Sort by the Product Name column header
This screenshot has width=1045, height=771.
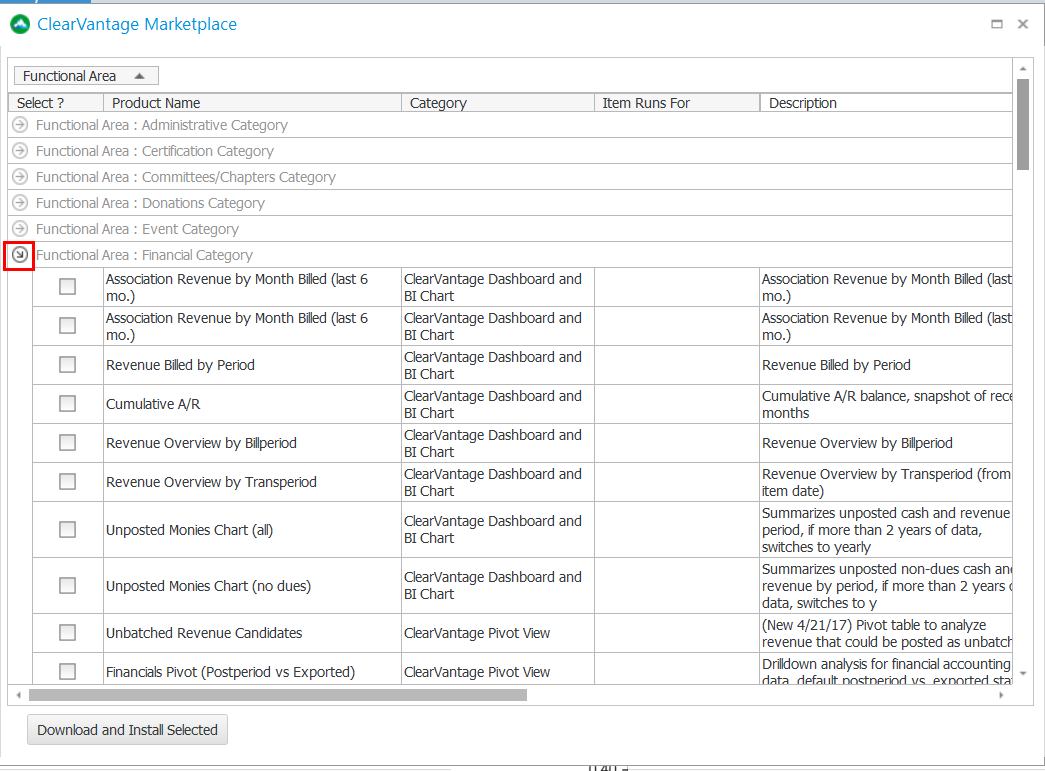click(x=253, y=103)
